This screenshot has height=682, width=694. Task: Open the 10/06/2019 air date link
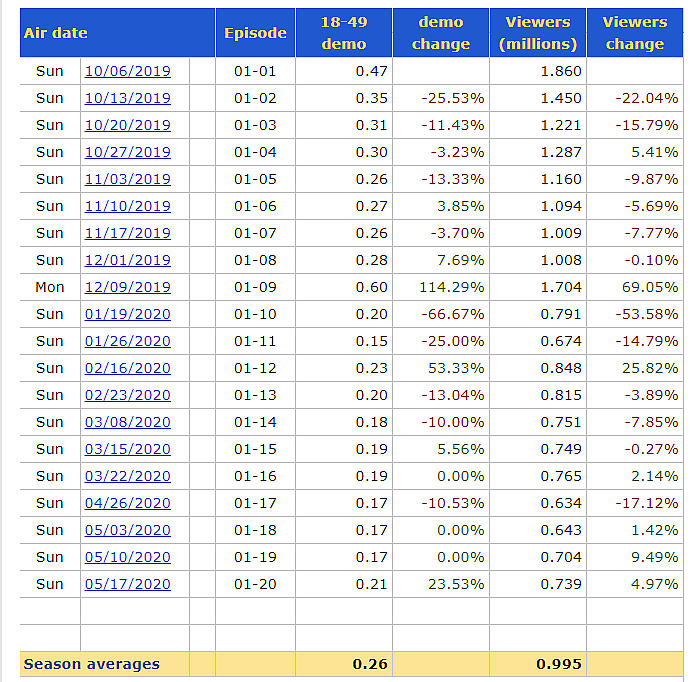point(127,71)
